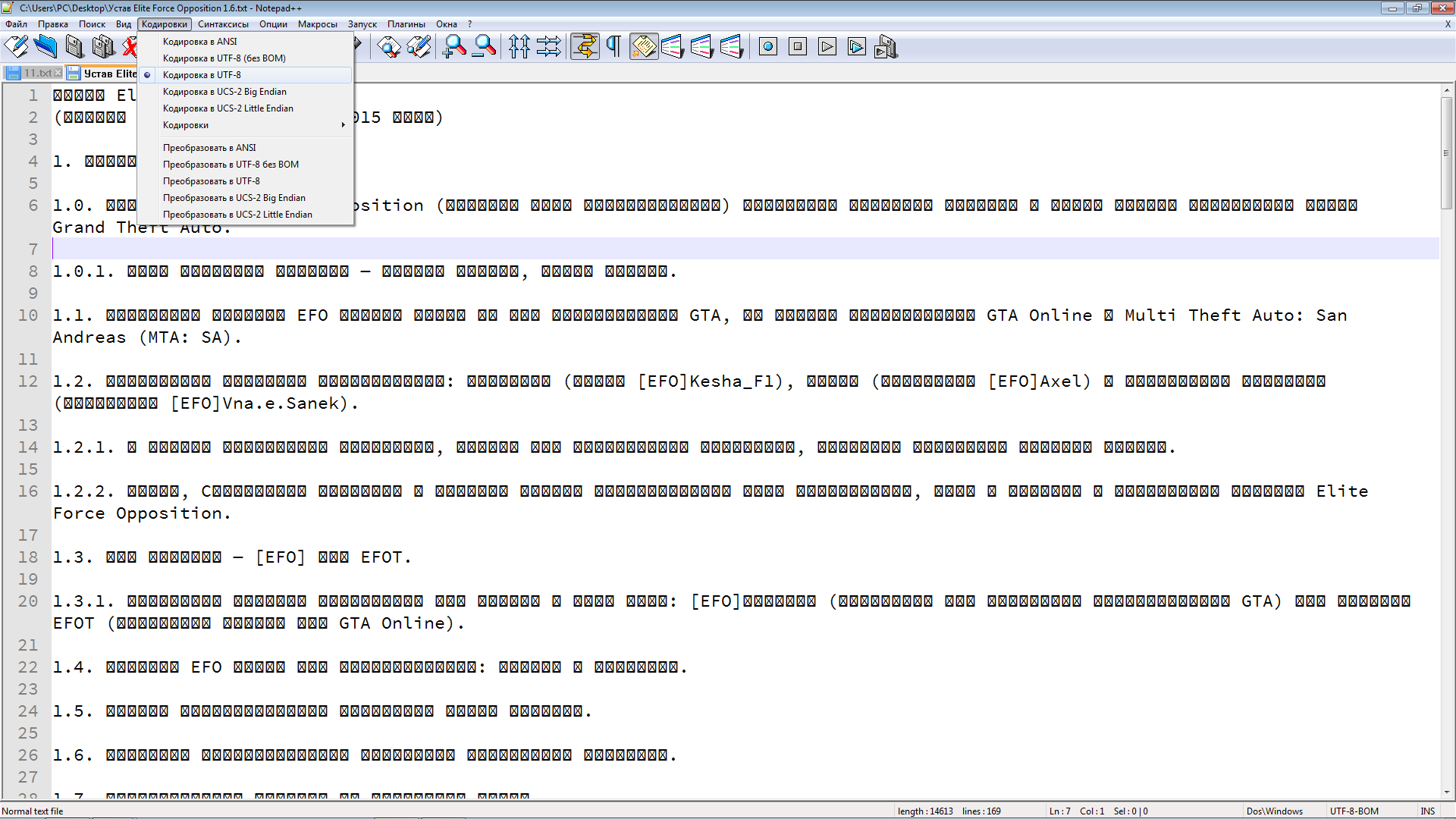1456x819 pixels.
Task: Click the vertical scrollbar thumb
Action: click(1446, 153)
